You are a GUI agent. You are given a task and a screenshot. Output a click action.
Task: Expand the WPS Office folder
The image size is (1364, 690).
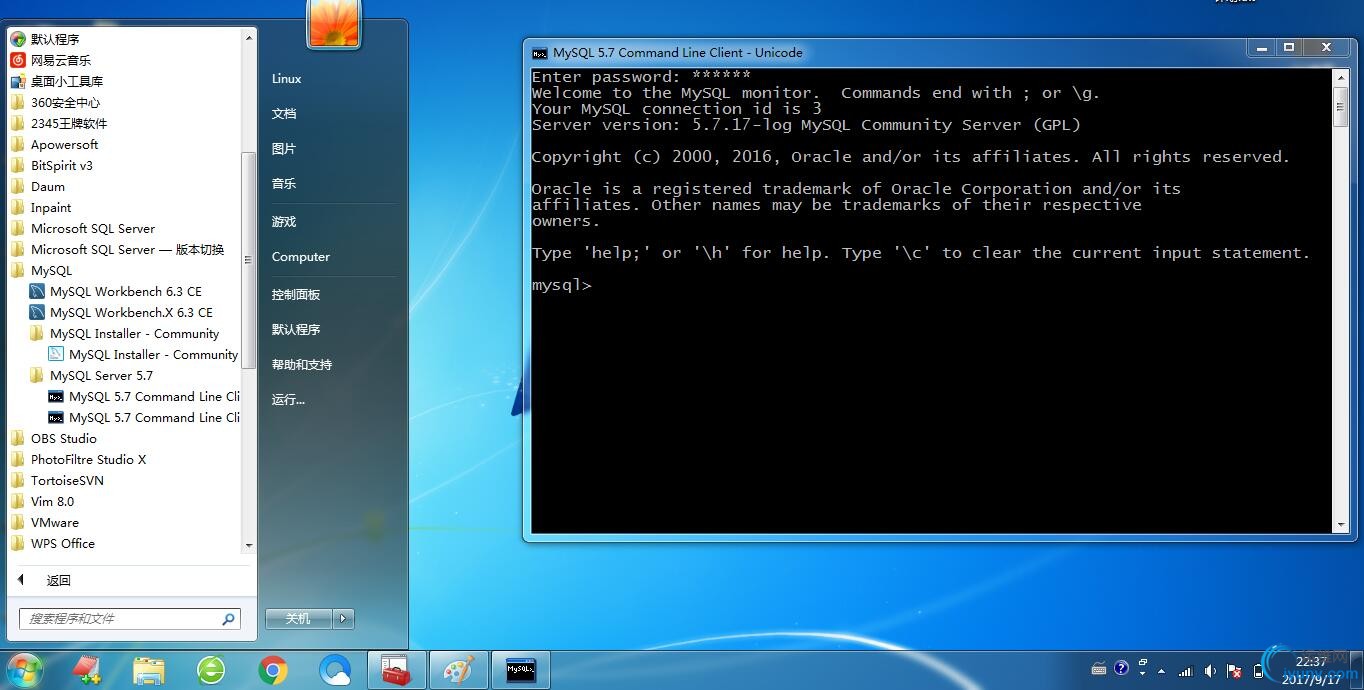(x=62, y=543)
